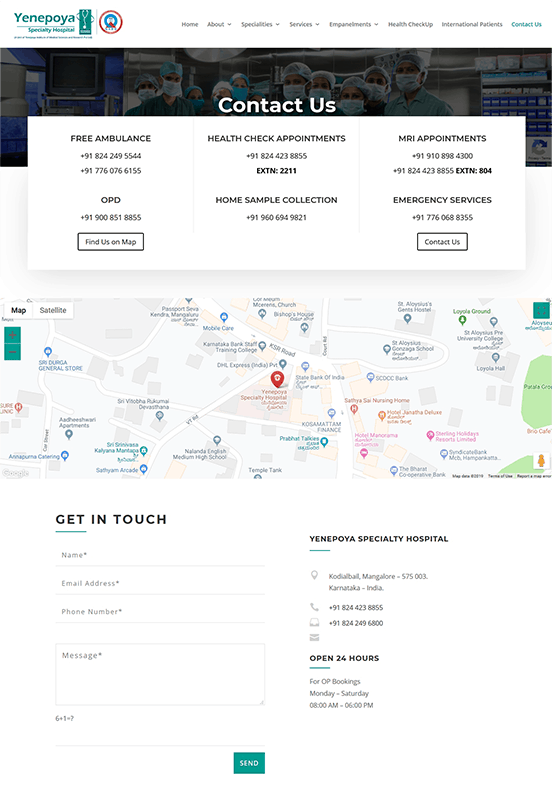Click the Message text area
552x800 pixels.
(x=160, y=674)
